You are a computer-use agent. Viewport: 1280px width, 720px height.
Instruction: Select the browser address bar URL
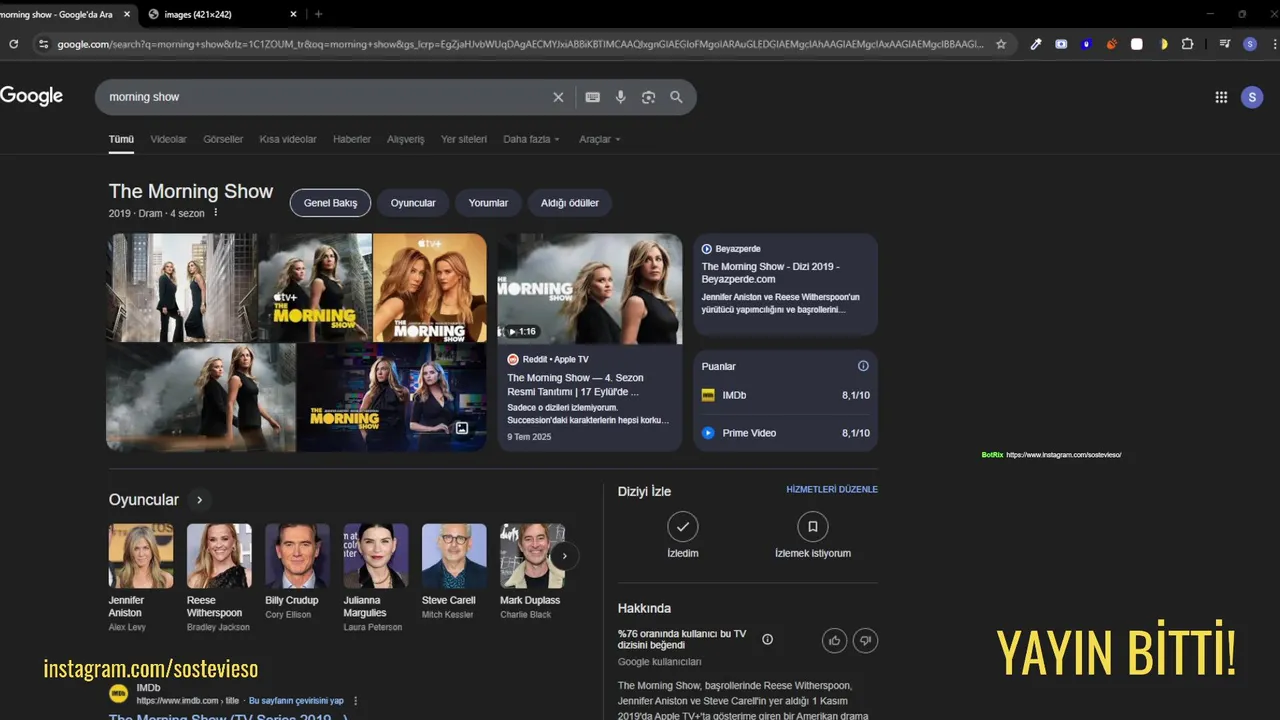520,44
